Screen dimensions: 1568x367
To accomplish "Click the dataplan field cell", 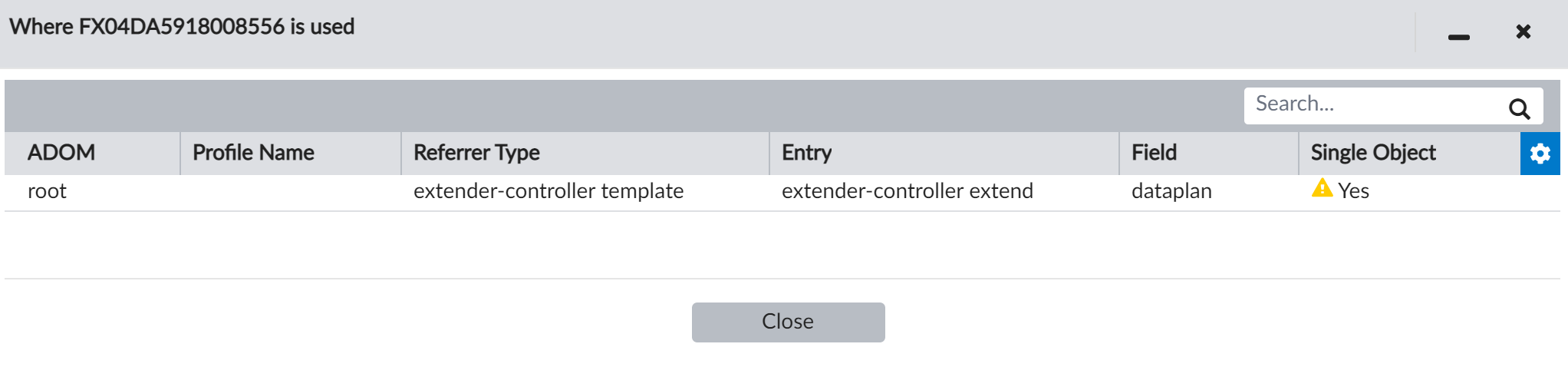I will [1171, 191].
